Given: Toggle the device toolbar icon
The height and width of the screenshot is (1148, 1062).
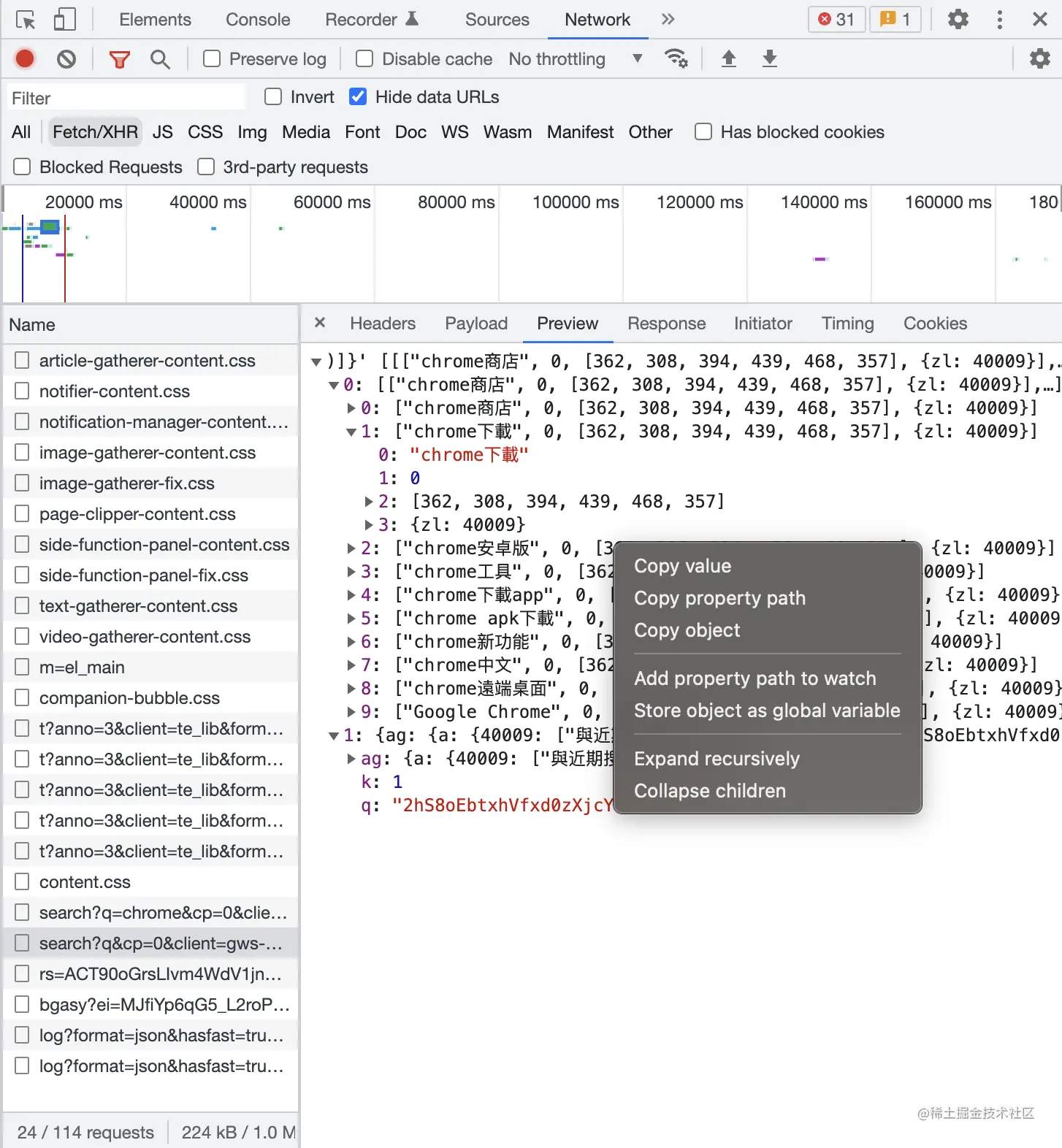Looking at the screenshot, I should pyautogui.click(x=65, y=20).
